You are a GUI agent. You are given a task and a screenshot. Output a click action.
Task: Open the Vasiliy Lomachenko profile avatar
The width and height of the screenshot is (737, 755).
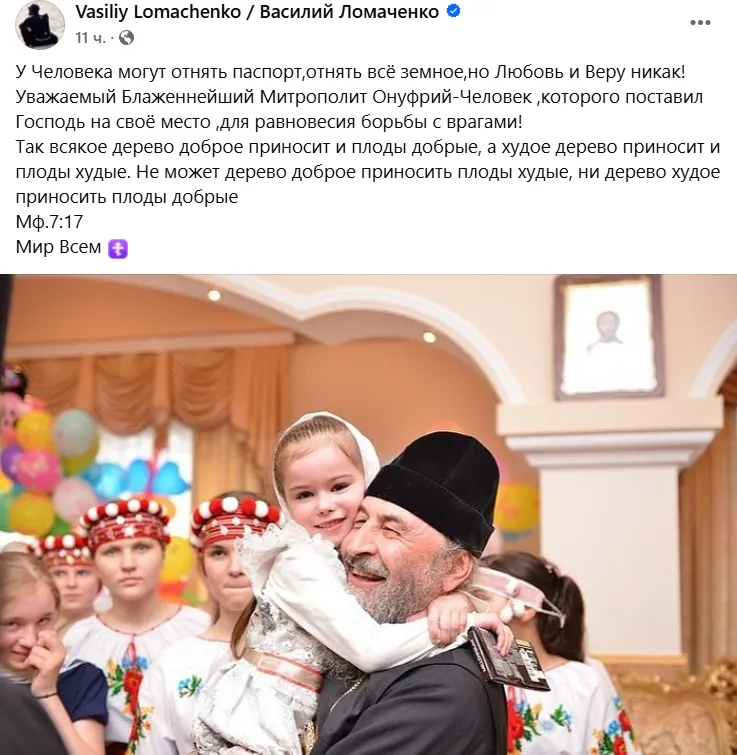click(x=40, y=24)
